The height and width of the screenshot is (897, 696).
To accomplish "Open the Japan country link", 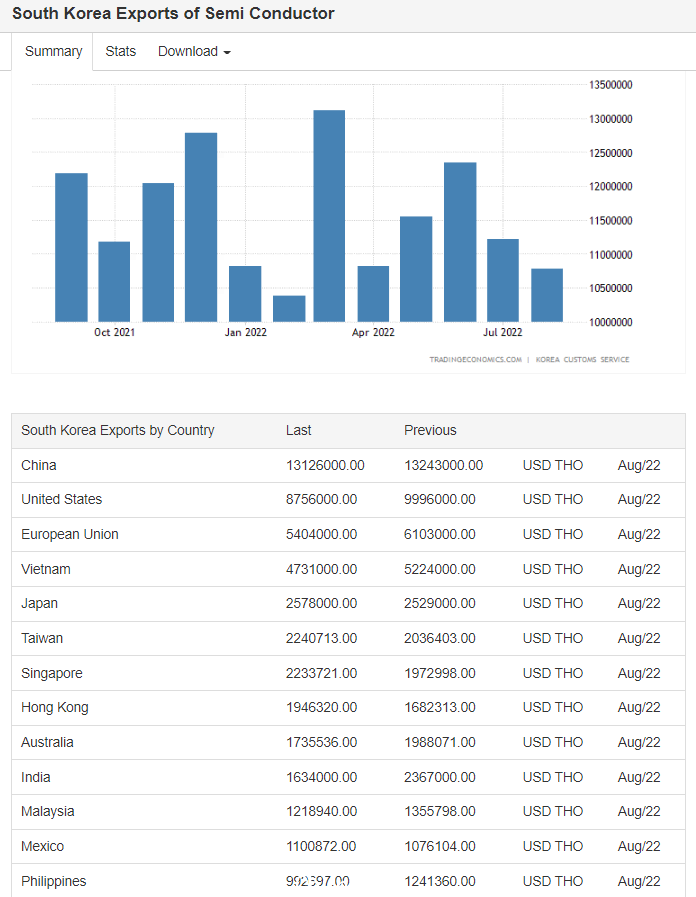I will click(x=39, y=604).
